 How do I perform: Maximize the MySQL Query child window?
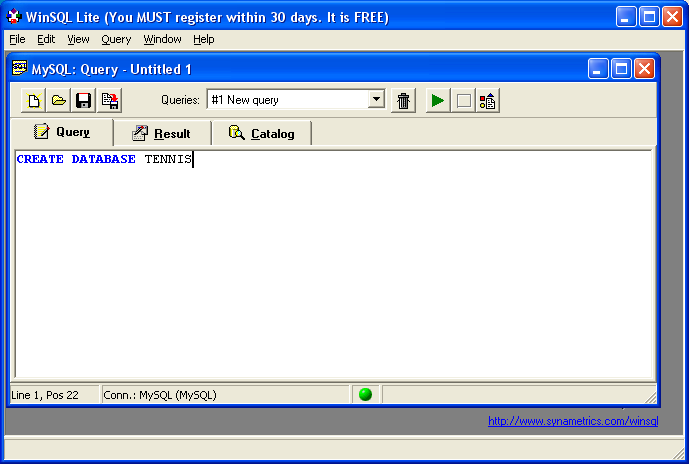tap(621, 69)
